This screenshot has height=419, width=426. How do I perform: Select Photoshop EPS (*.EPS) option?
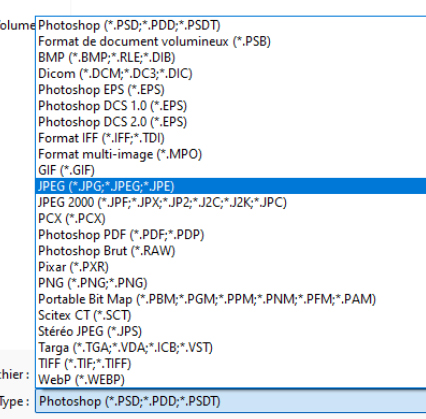click(x=231, y=90)
